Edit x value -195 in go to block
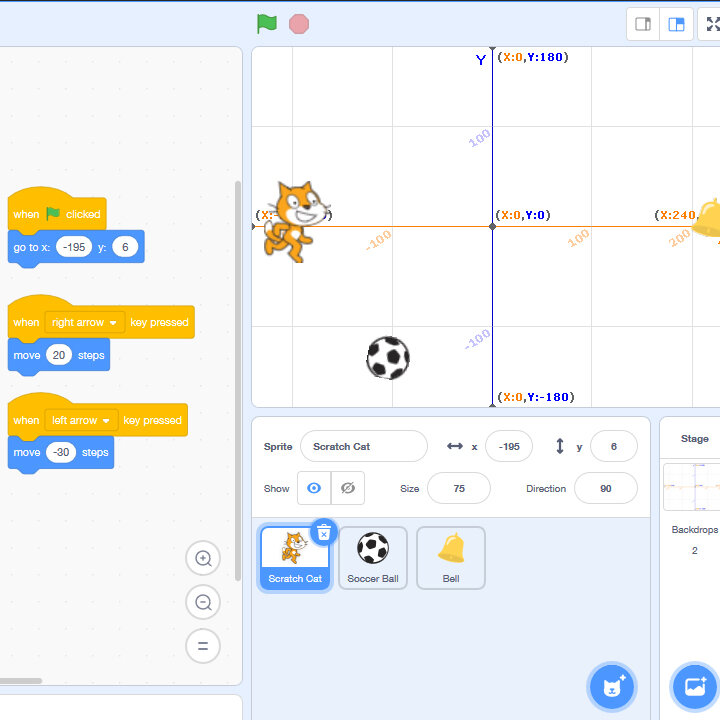This screenshot has height=720, width=720. pos(74,247)
